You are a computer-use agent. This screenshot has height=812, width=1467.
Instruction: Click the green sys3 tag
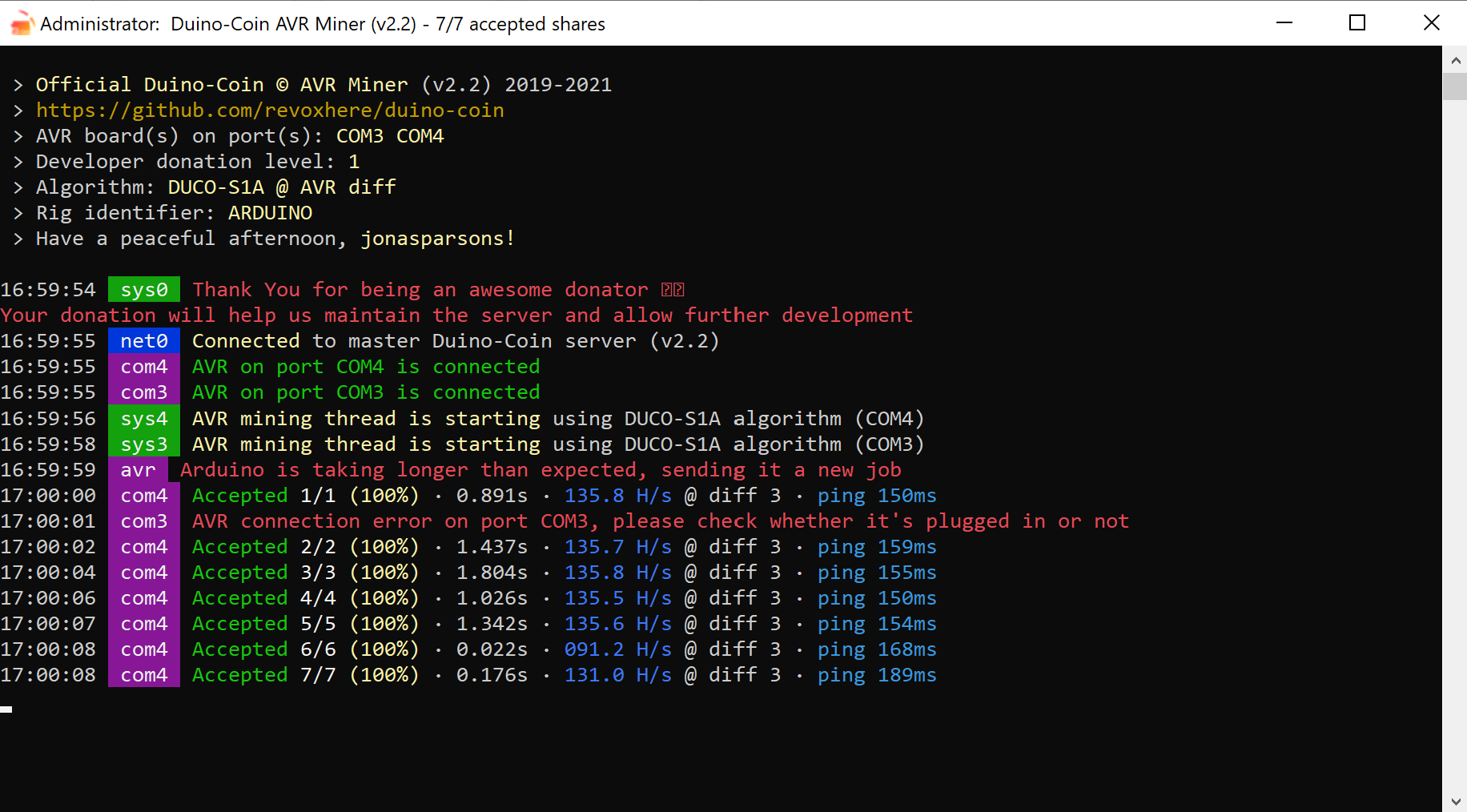pos(144,444)
